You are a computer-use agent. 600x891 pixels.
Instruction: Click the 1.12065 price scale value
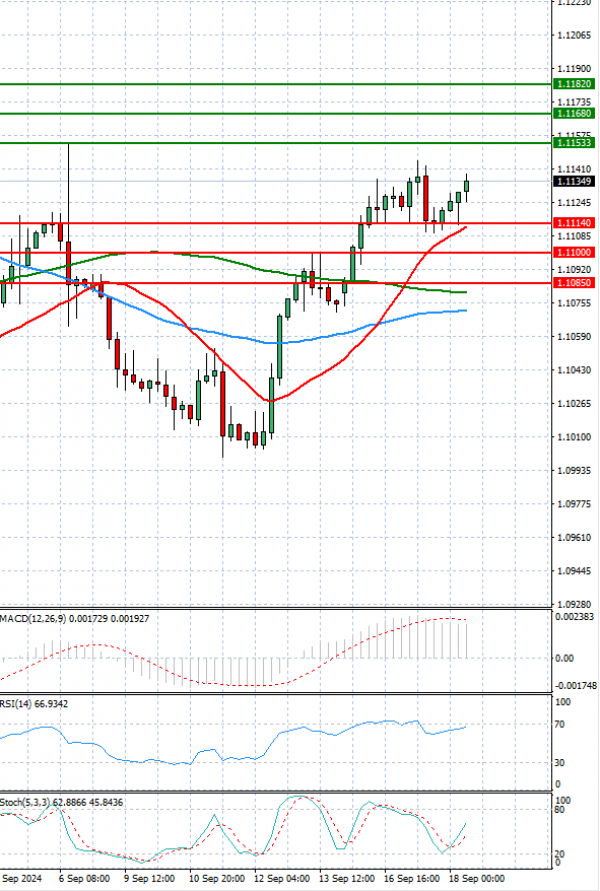click(574, 35)
